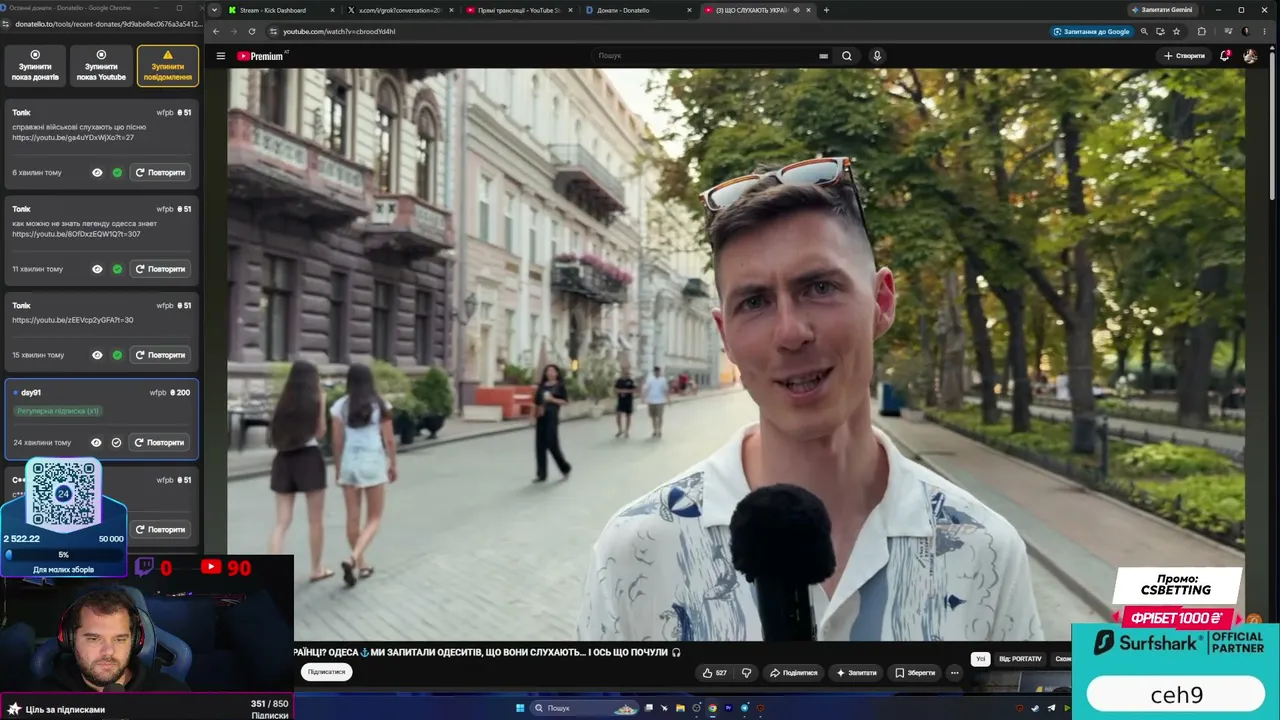Viewport: 1280px width, 720px height.
Task: Select the 'Від: PORTATIV' filter chip
Action: click(1020, 659)
